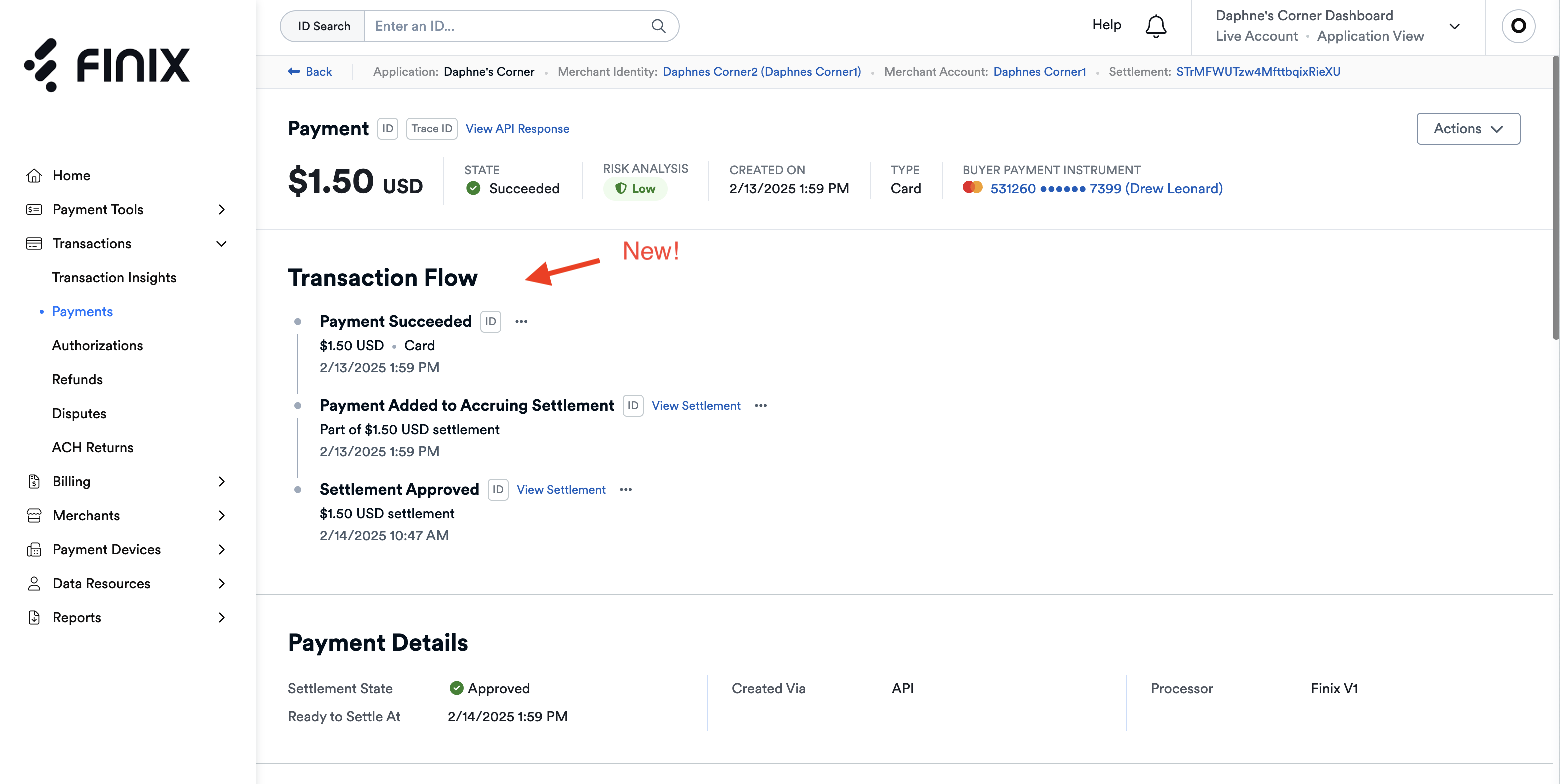The width and height of the screenshot is (1560, 784).
Task: Click the search magnifier icon
Action: point(658,26)
